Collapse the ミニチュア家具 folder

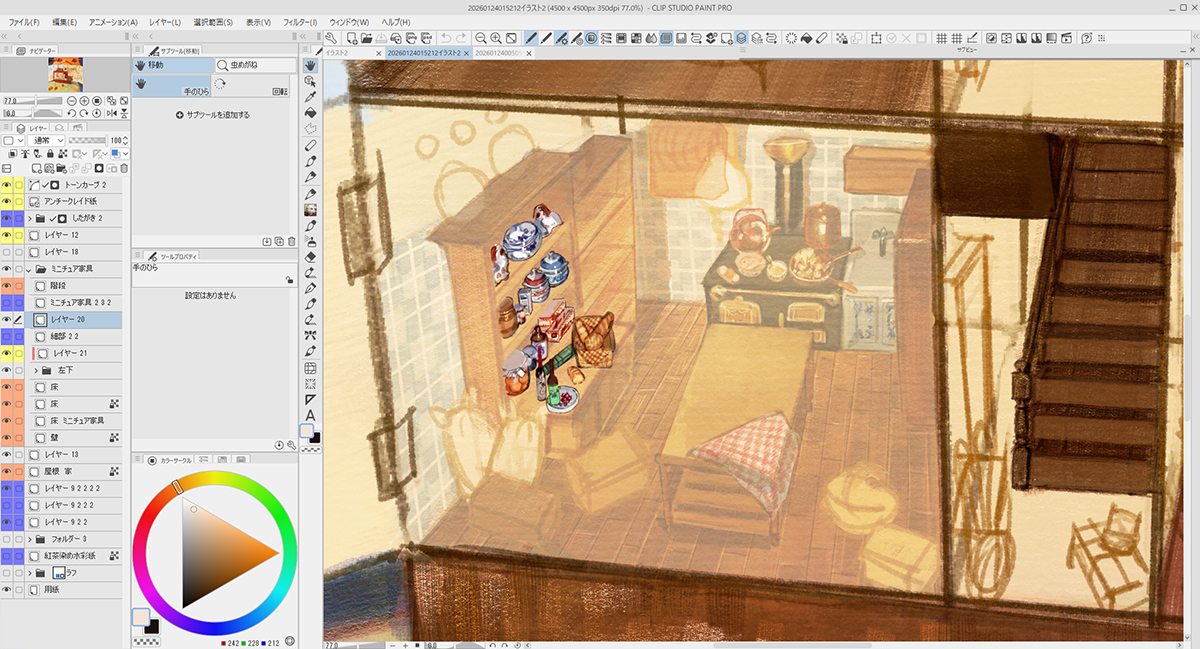tap(28, 269)
